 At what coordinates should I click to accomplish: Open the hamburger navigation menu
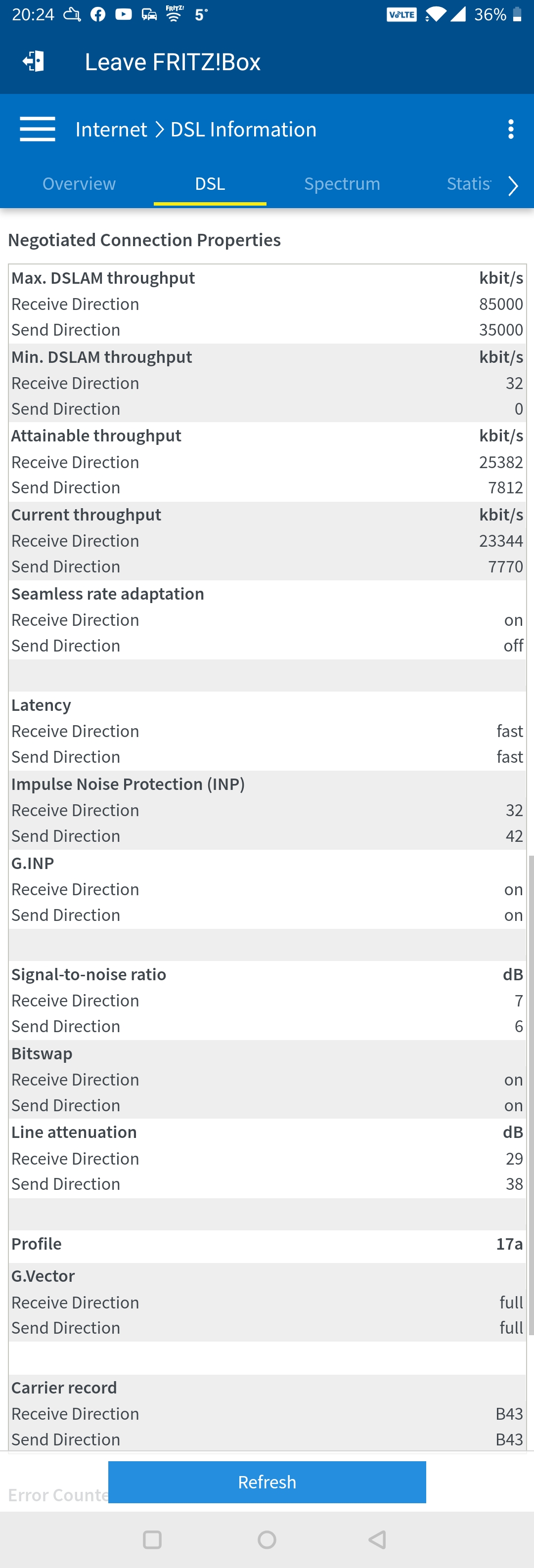click(37, 129)
